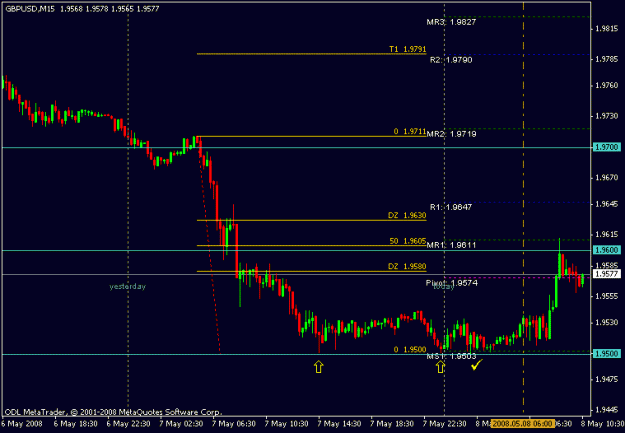625x433 pixels.
Task: Click the 1.9445 price scale value
Action: (607, 410)
